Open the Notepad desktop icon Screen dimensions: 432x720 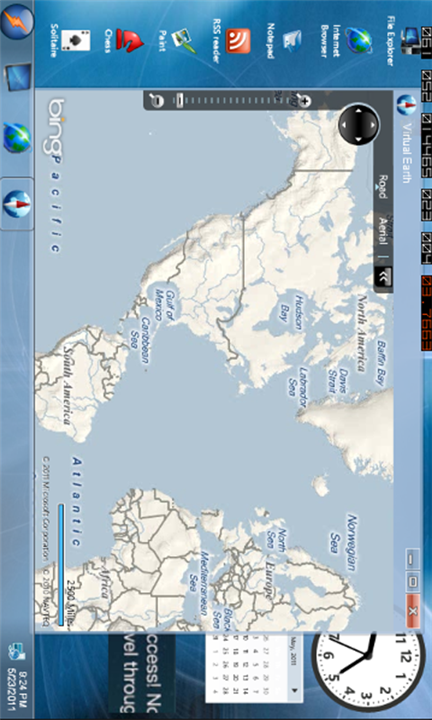pos(284,41)
